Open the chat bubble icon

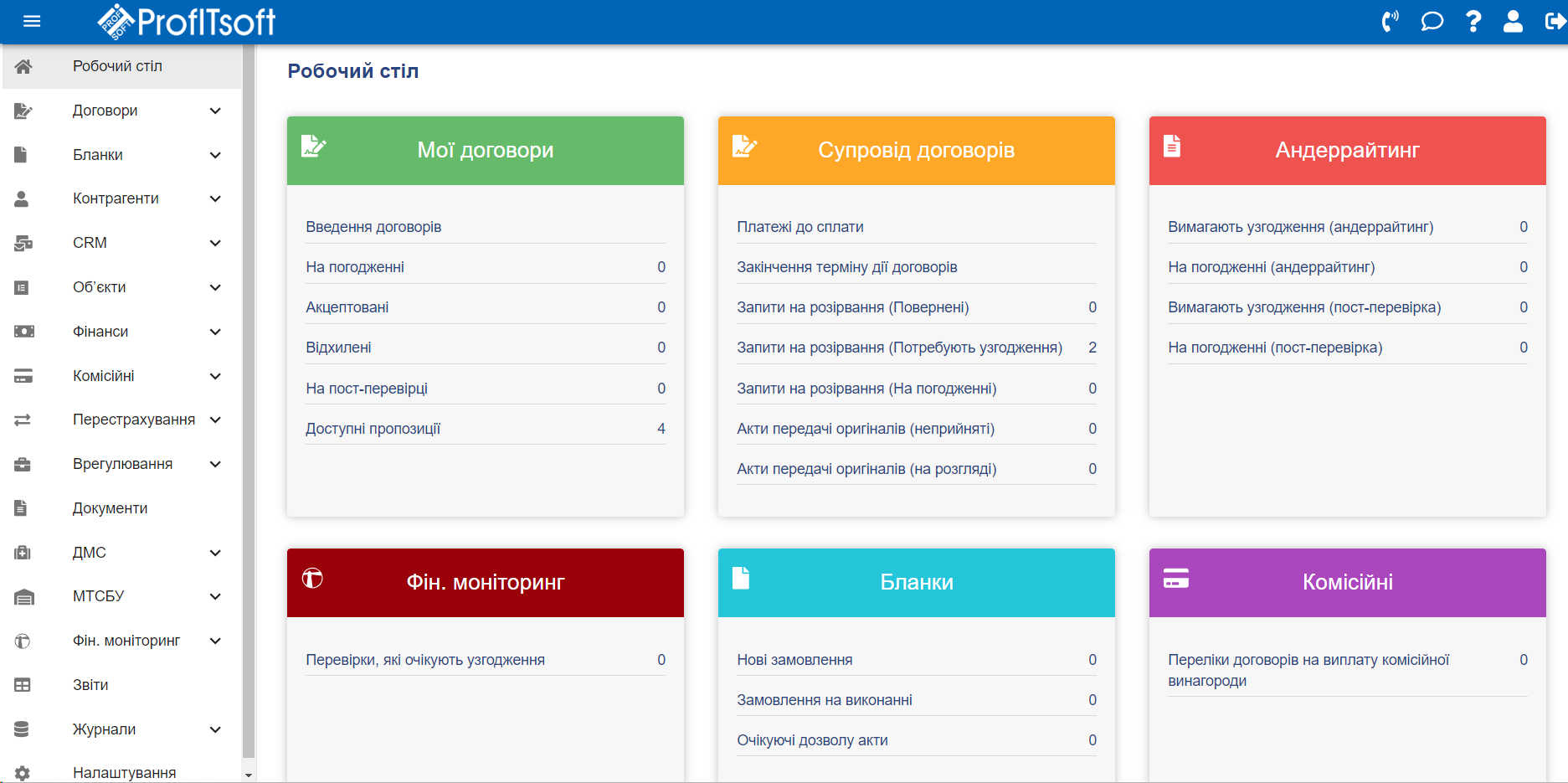coord(1432,22)
